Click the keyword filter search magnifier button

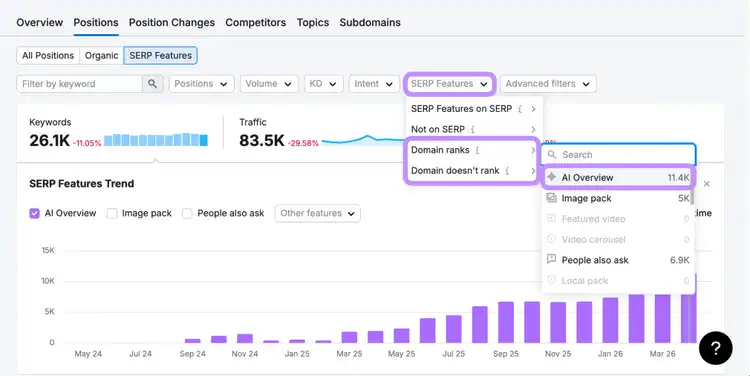(153, 84)
